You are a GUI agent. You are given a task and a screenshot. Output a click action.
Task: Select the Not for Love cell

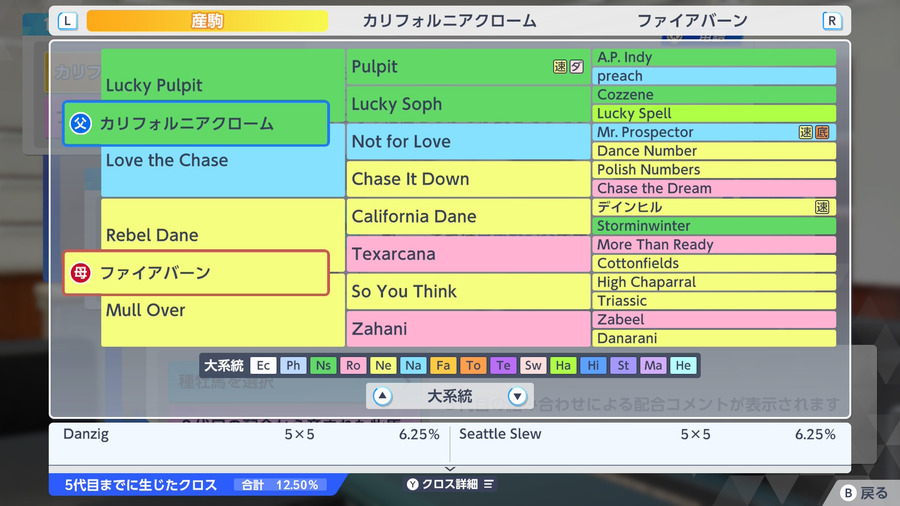[x=468, y=142]
